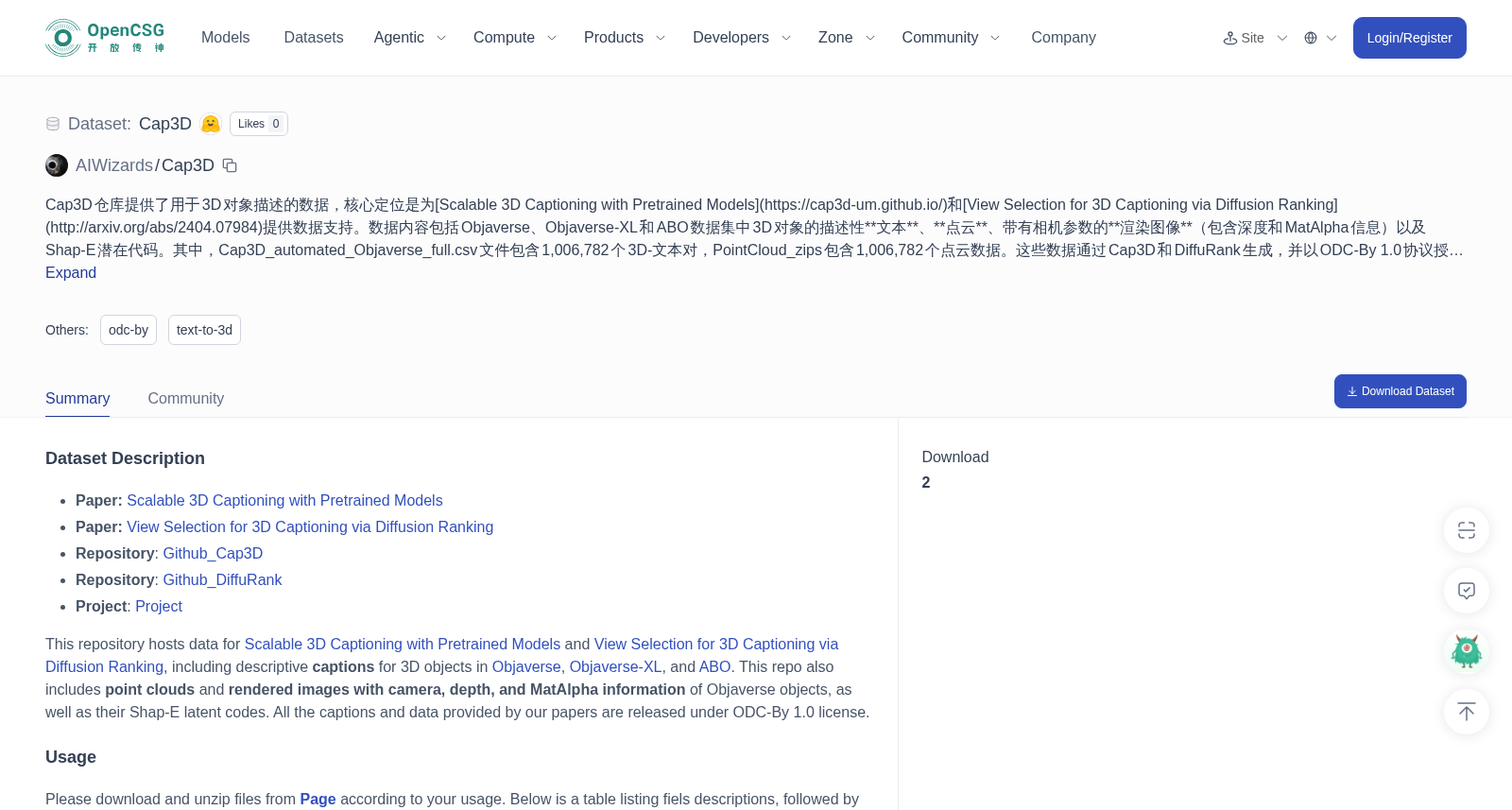Open the green mascot assistant
The image size is (1512, 810).
click(1467, 651)
